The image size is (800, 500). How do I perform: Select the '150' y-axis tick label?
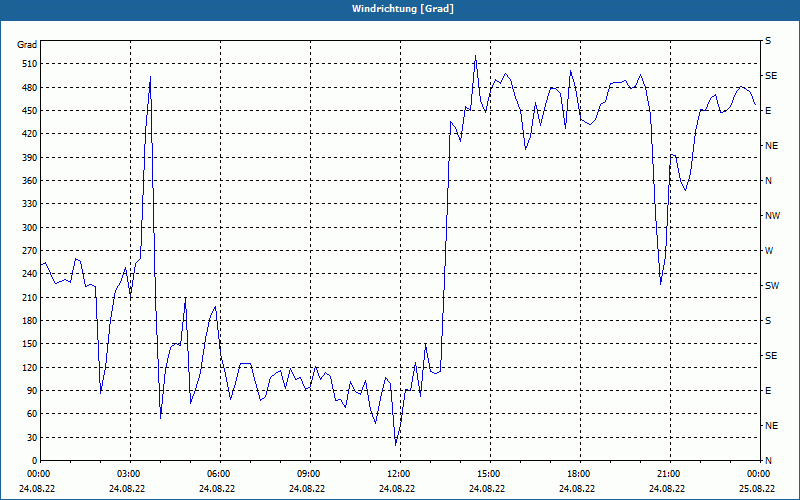pos(30,344)
